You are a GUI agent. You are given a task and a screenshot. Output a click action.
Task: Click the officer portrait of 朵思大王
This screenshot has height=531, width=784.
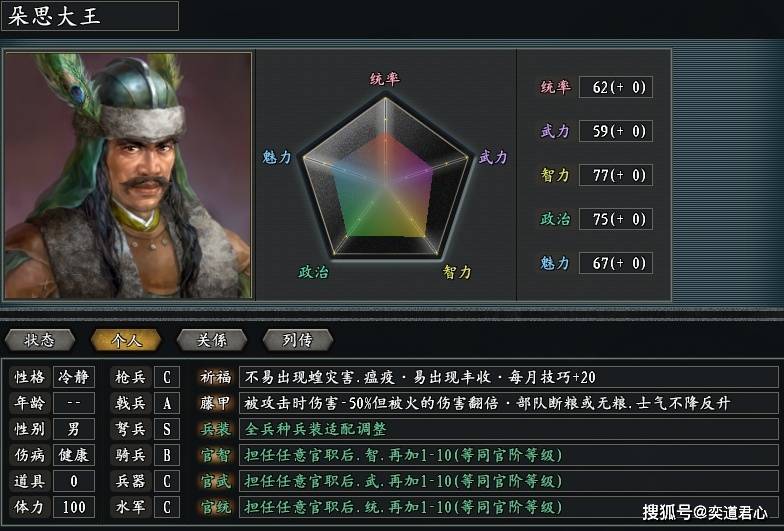[x=128, y=176]
